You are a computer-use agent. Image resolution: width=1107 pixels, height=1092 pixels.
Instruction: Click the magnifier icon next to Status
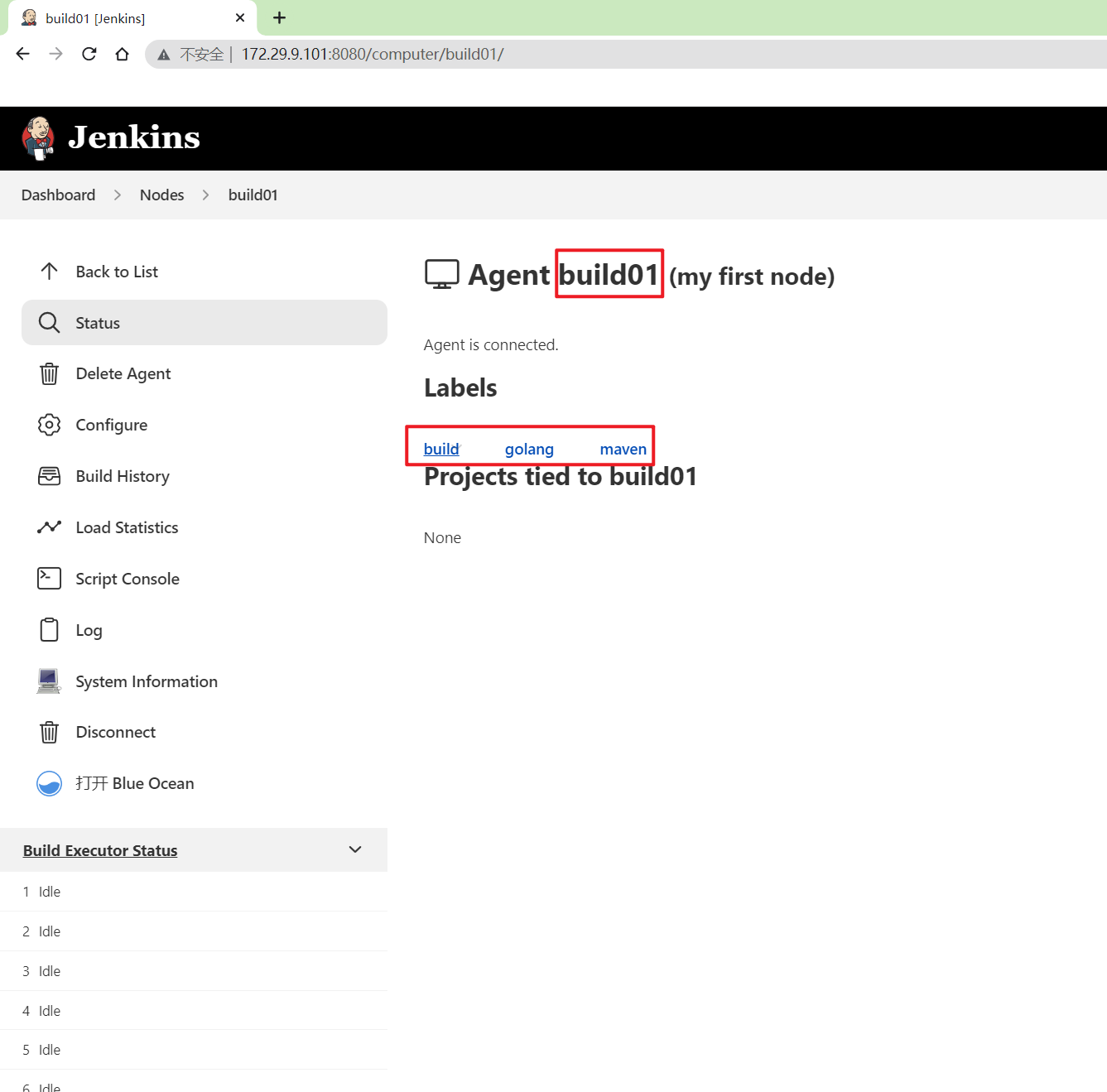click(x=49, y=323)
